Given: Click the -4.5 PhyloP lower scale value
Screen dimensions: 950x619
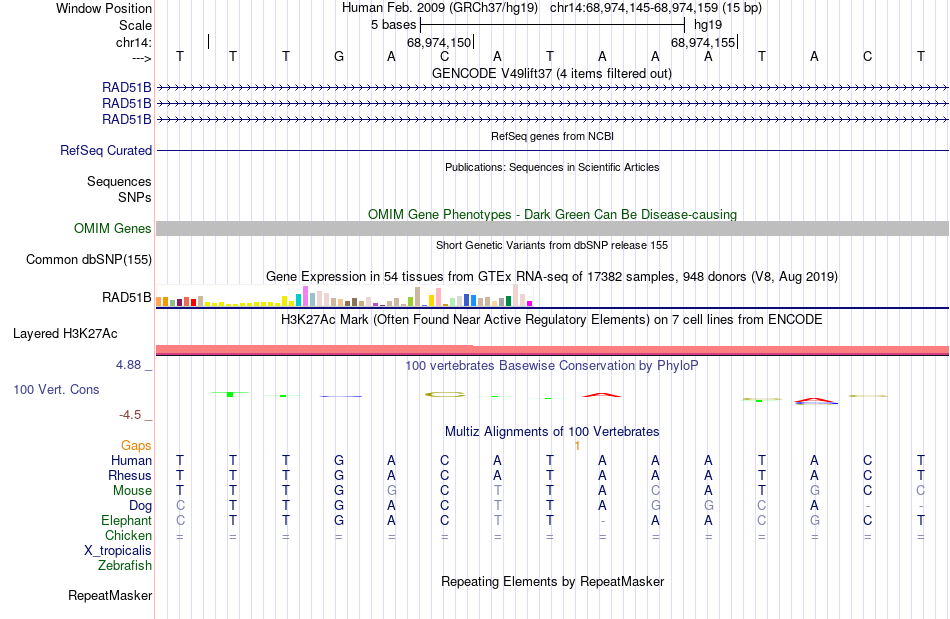Looking at the screenshot, I should (130, 414).
